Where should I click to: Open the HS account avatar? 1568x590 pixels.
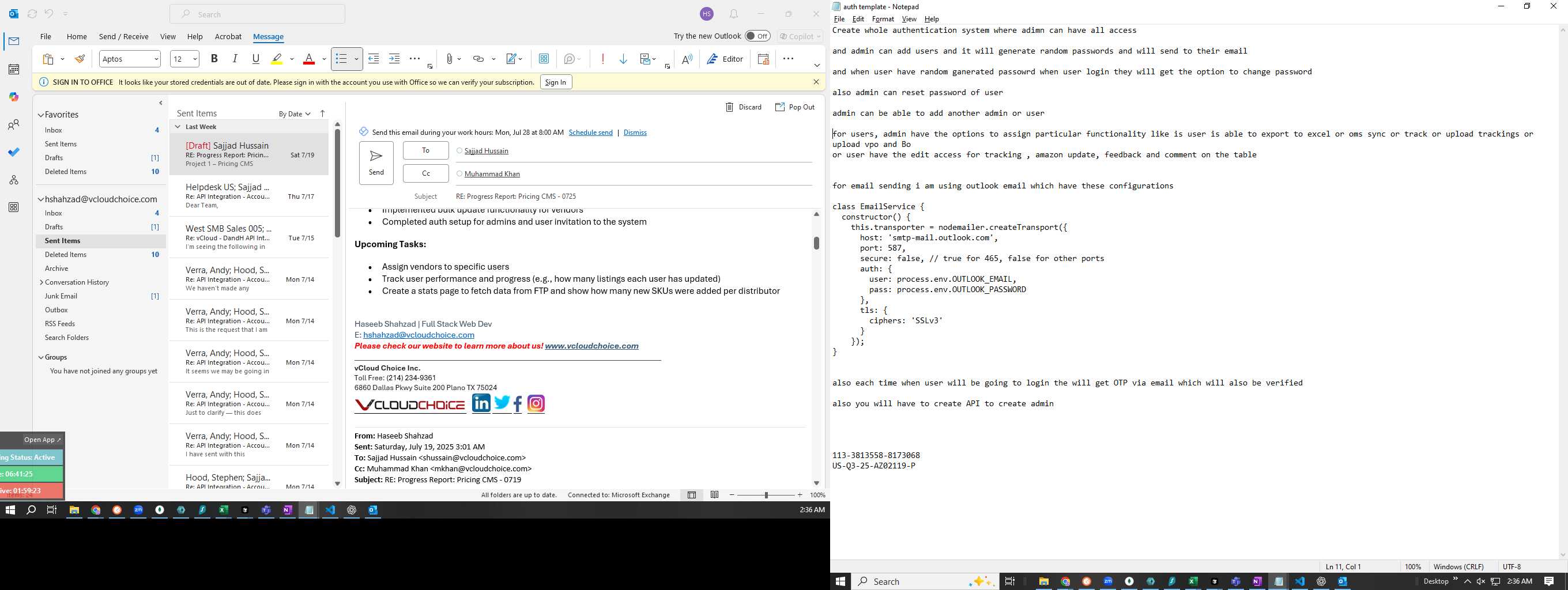707,14
